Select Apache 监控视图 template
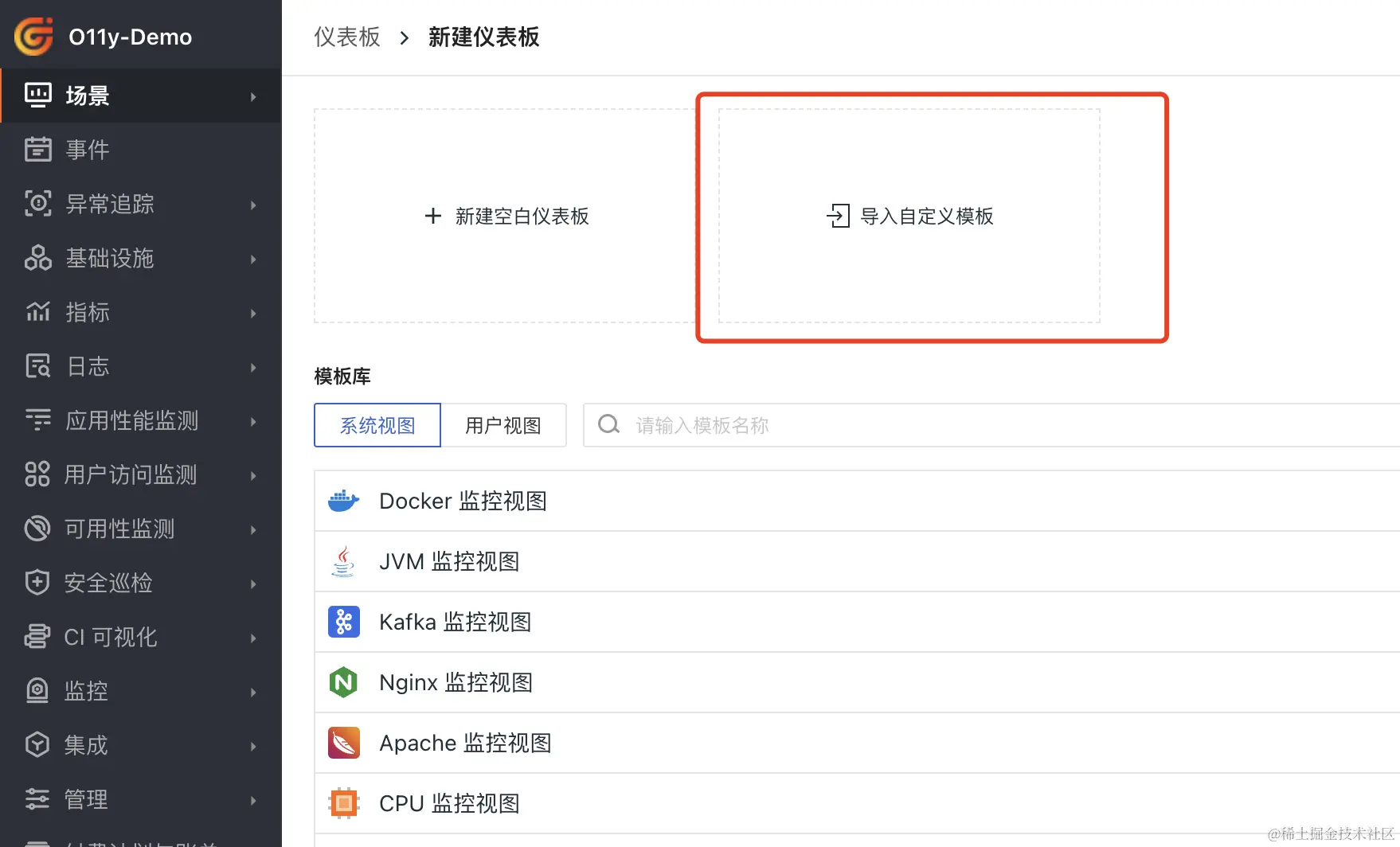 (857, 743)
